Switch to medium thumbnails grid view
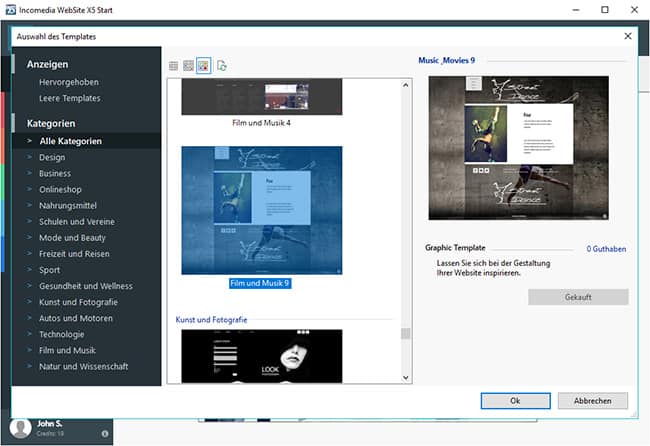 pos(188,65)
